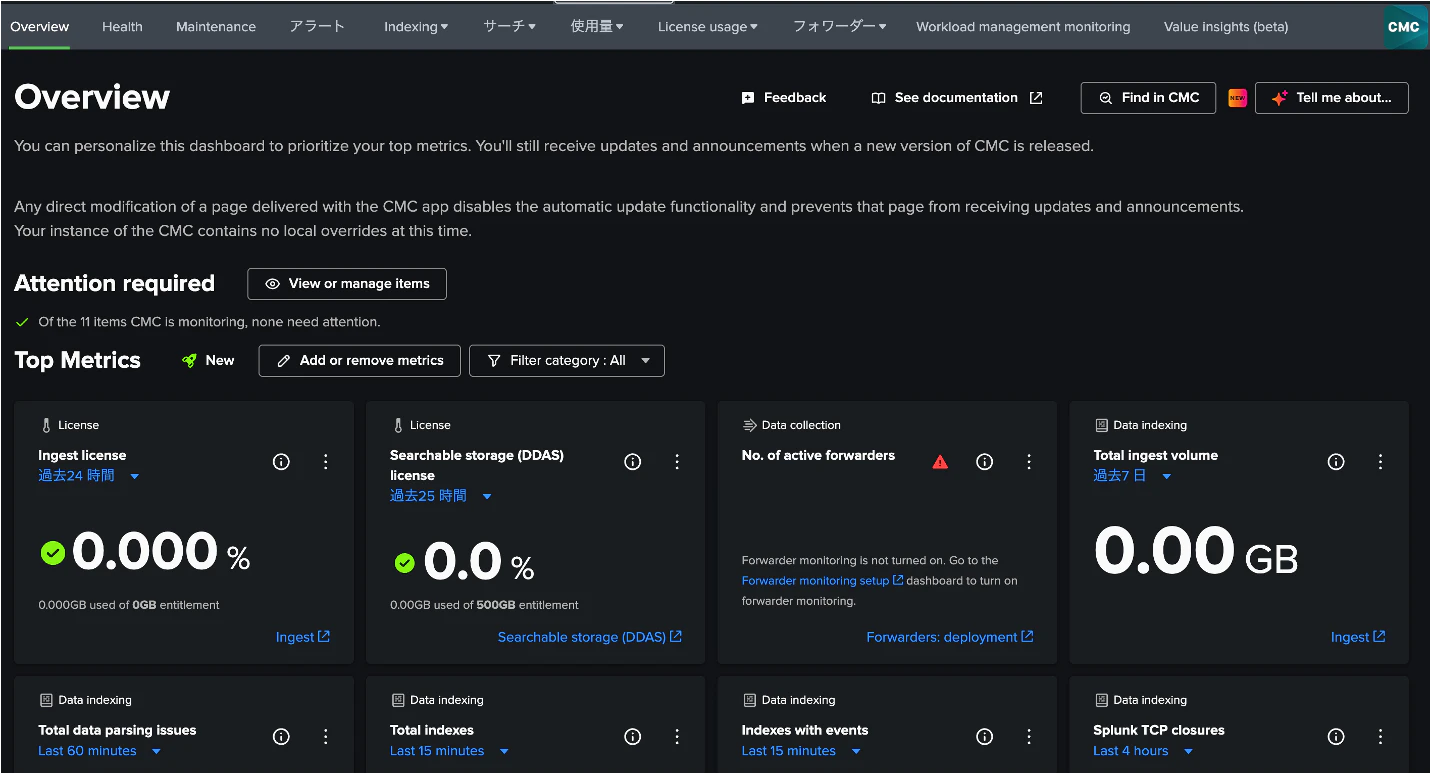Expand 過去25 時間 time range dropdown
The height and width of the screenshot is (774, 1430).
click(x=441, y=496)
